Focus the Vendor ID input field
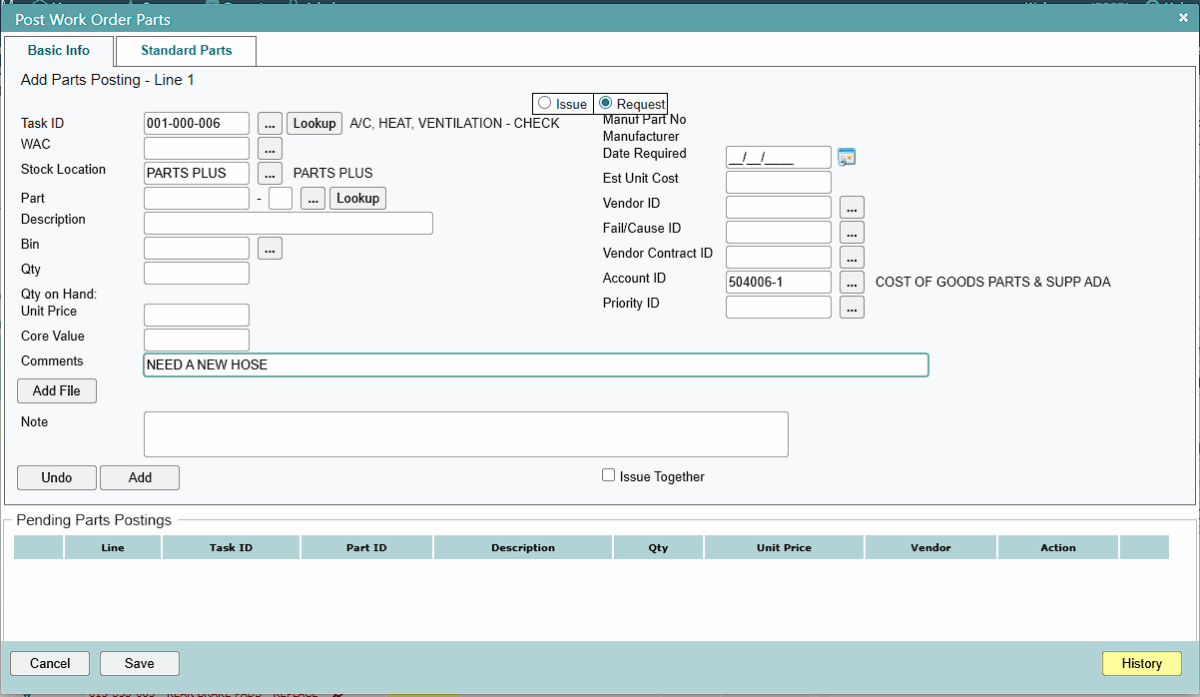The image size is (1200, 697). pos(779,207)
